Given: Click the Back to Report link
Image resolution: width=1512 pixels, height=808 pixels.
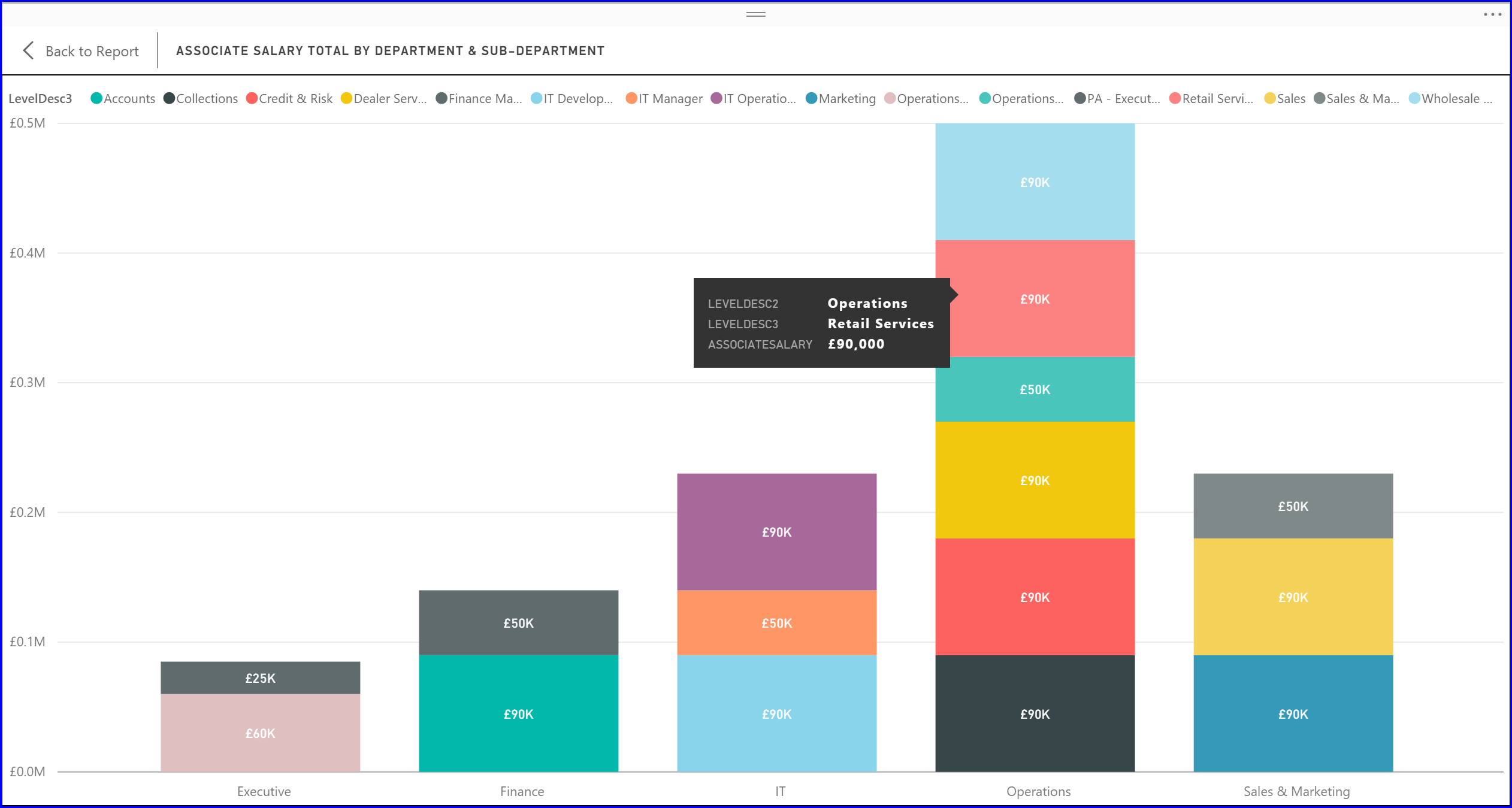Looking at the screenshot, I should pyautogui.click(x=92, y=50).
